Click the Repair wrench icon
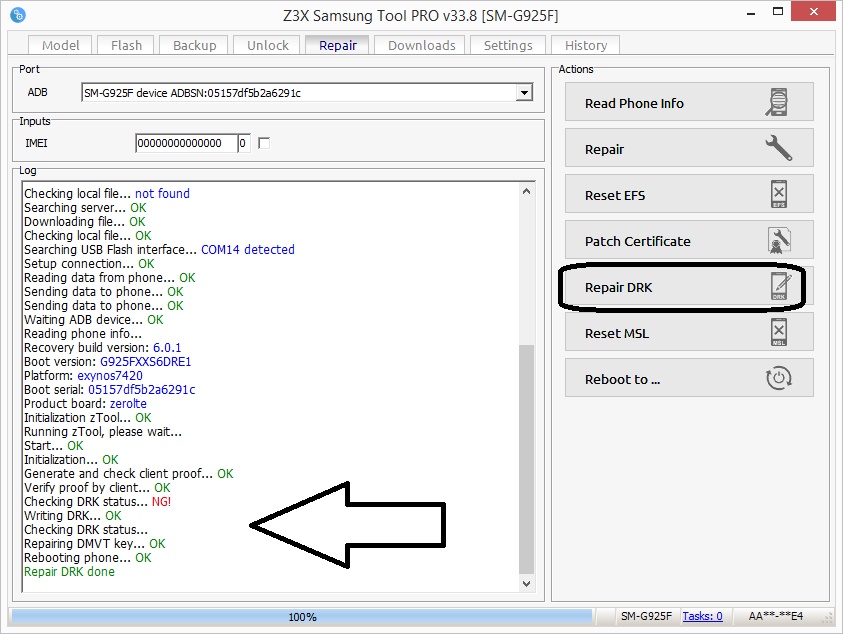843x634 pixels. tap(778, 148)
